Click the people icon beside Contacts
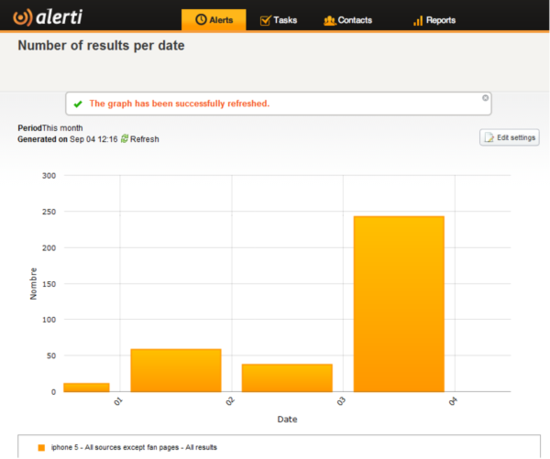This screenshot has width=550, height=459. (329, 21)
